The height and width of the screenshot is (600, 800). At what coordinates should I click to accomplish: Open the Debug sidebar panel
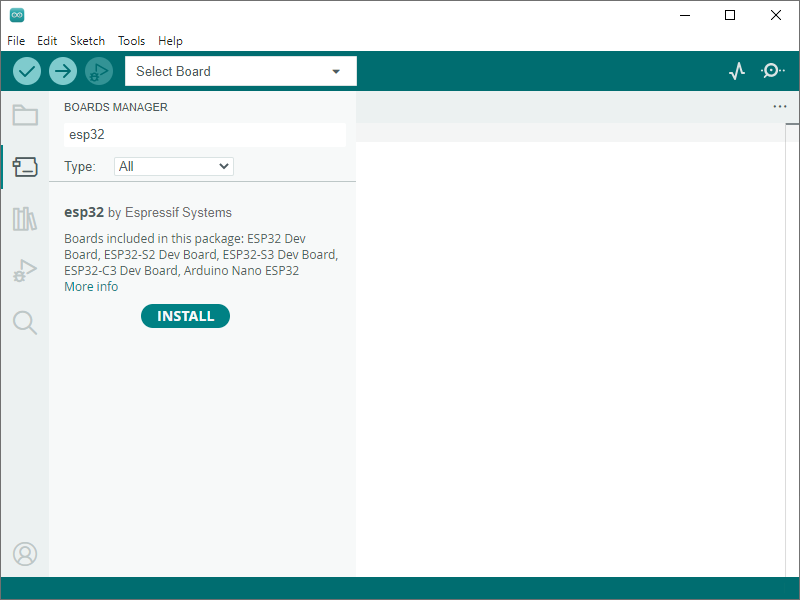point(25,271)
